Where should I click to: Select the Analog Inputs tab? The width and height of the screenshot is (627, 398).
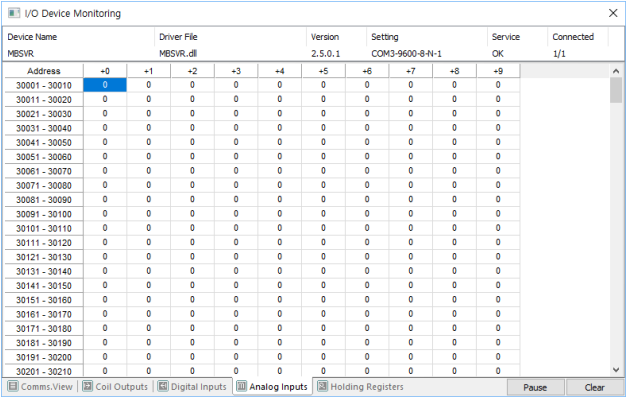tap(273, 387)
